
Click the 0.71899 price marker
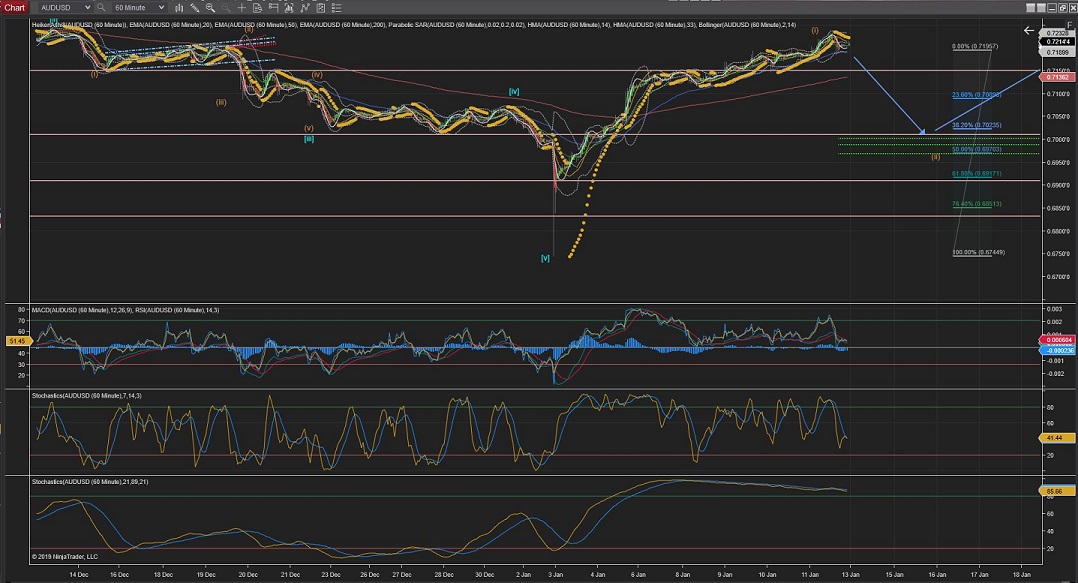click(1057, 52)
